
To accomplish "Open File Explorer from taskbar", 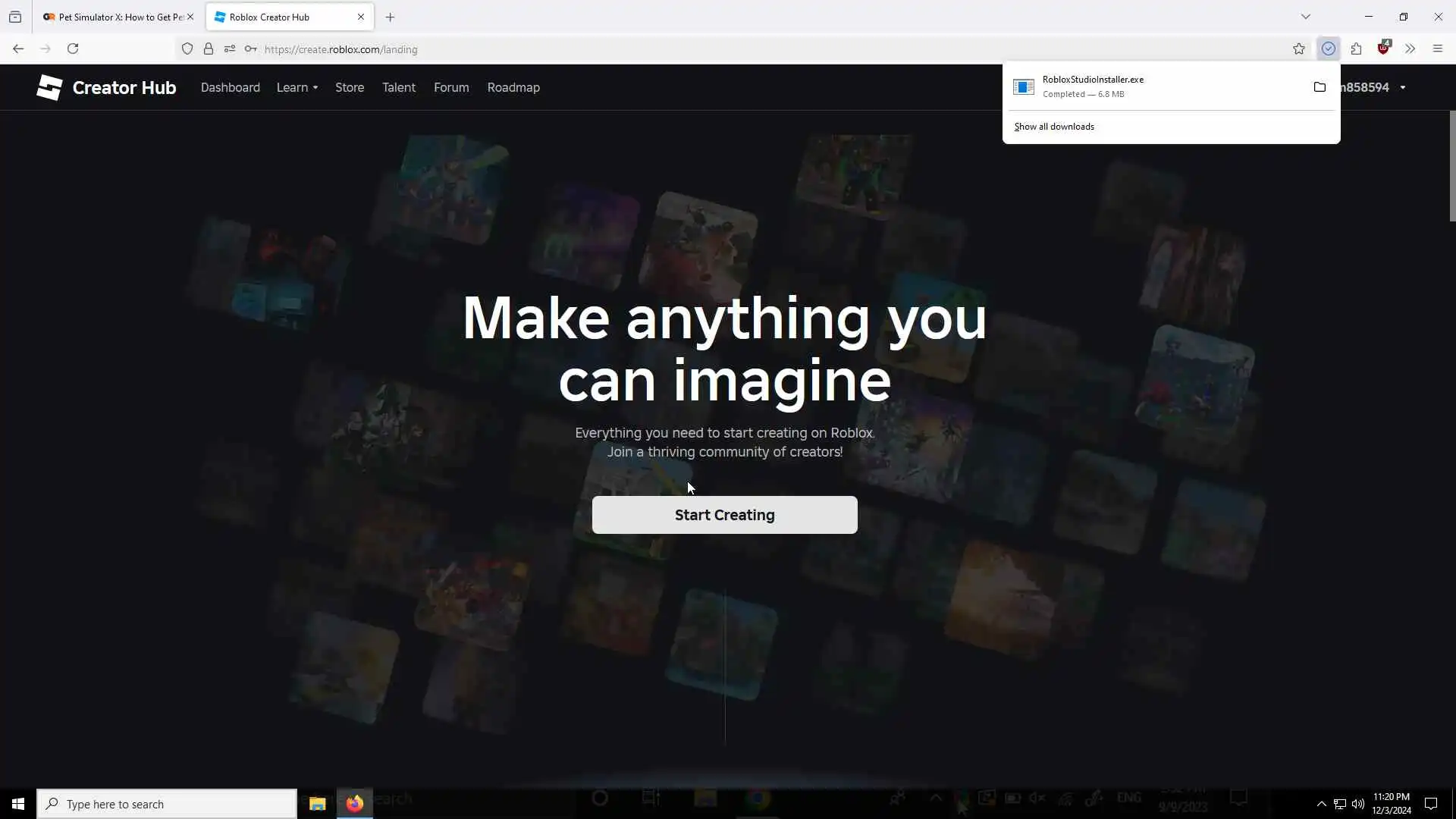I will [317, 803].
